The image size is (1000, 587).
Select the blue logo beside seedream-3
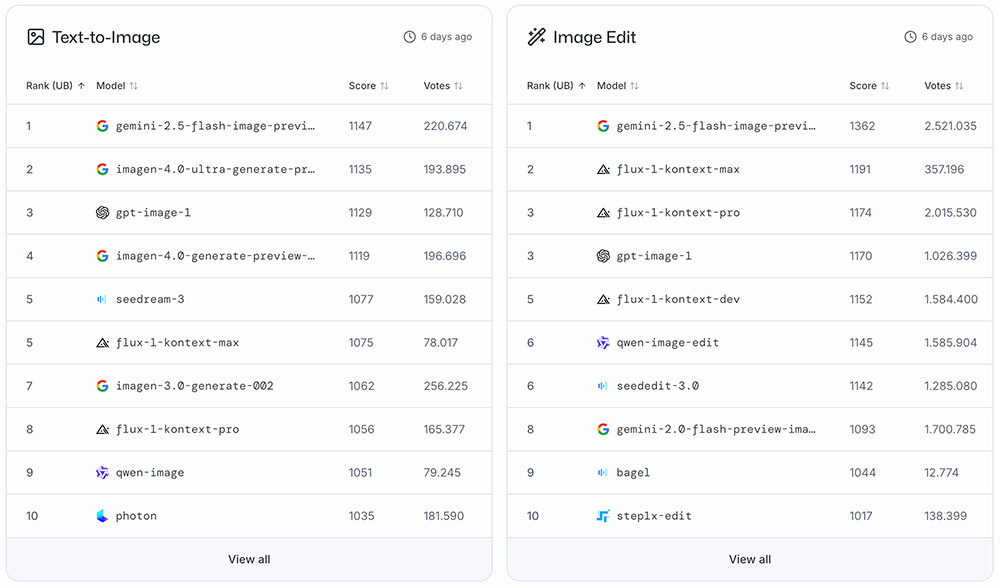click(x=102, y=299)
